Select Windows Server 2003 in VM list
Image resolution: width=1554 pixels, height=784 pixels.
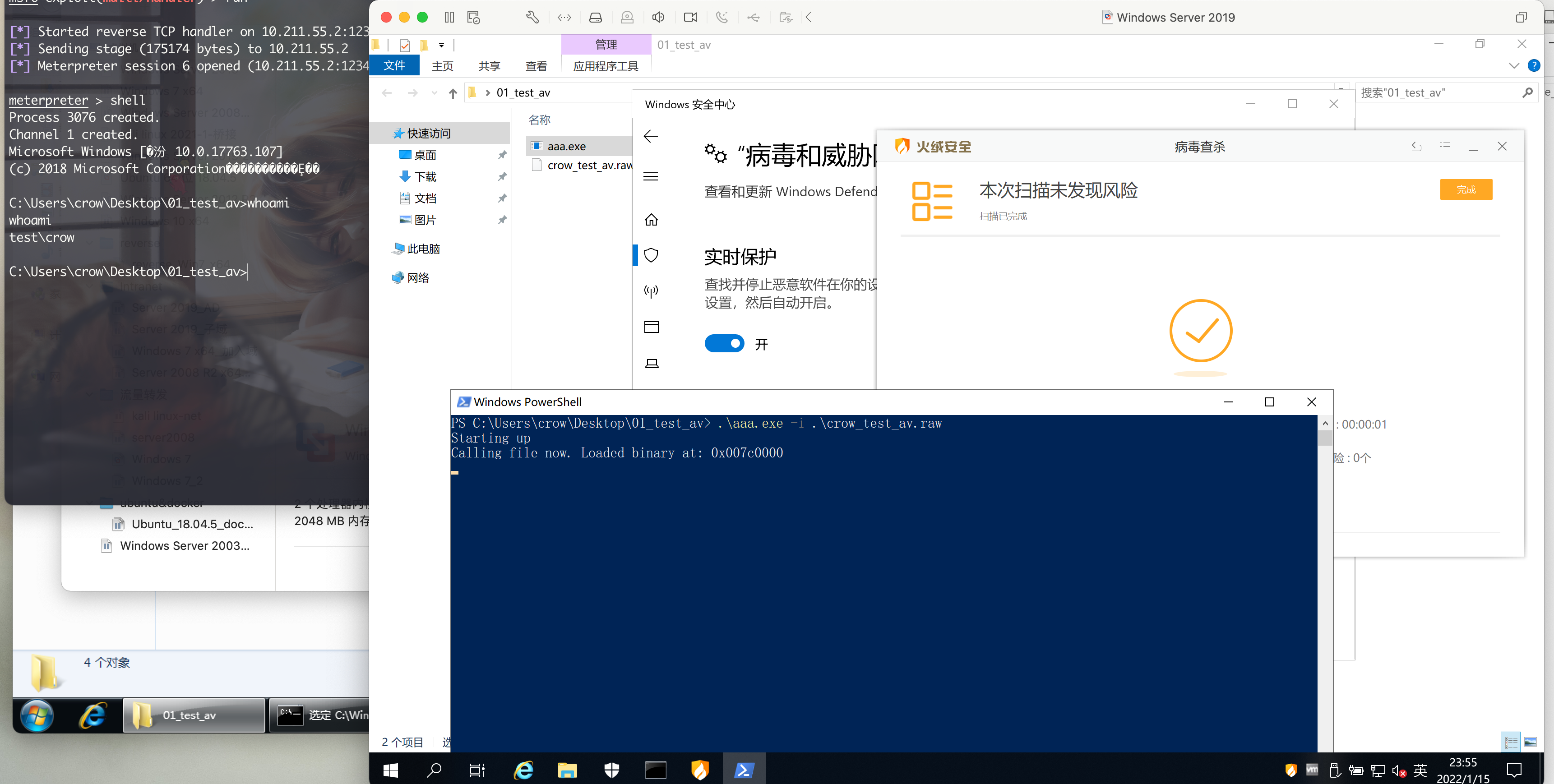176,546
